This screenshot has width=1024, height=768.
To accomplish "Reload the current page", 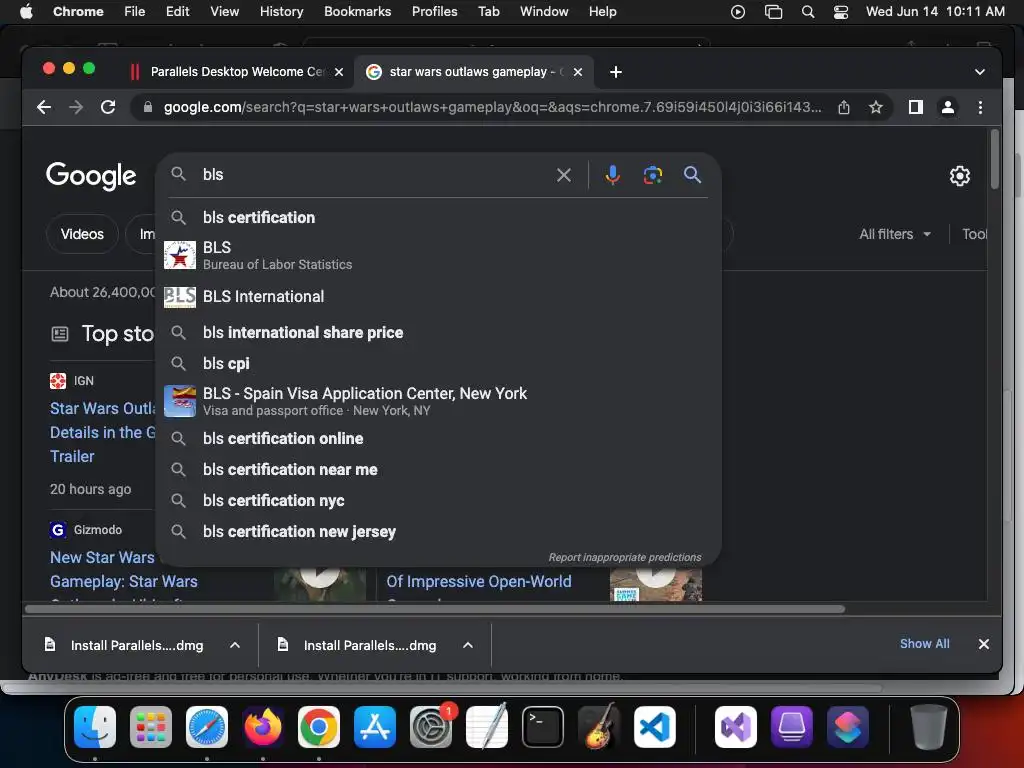I will tap(108, 107).
